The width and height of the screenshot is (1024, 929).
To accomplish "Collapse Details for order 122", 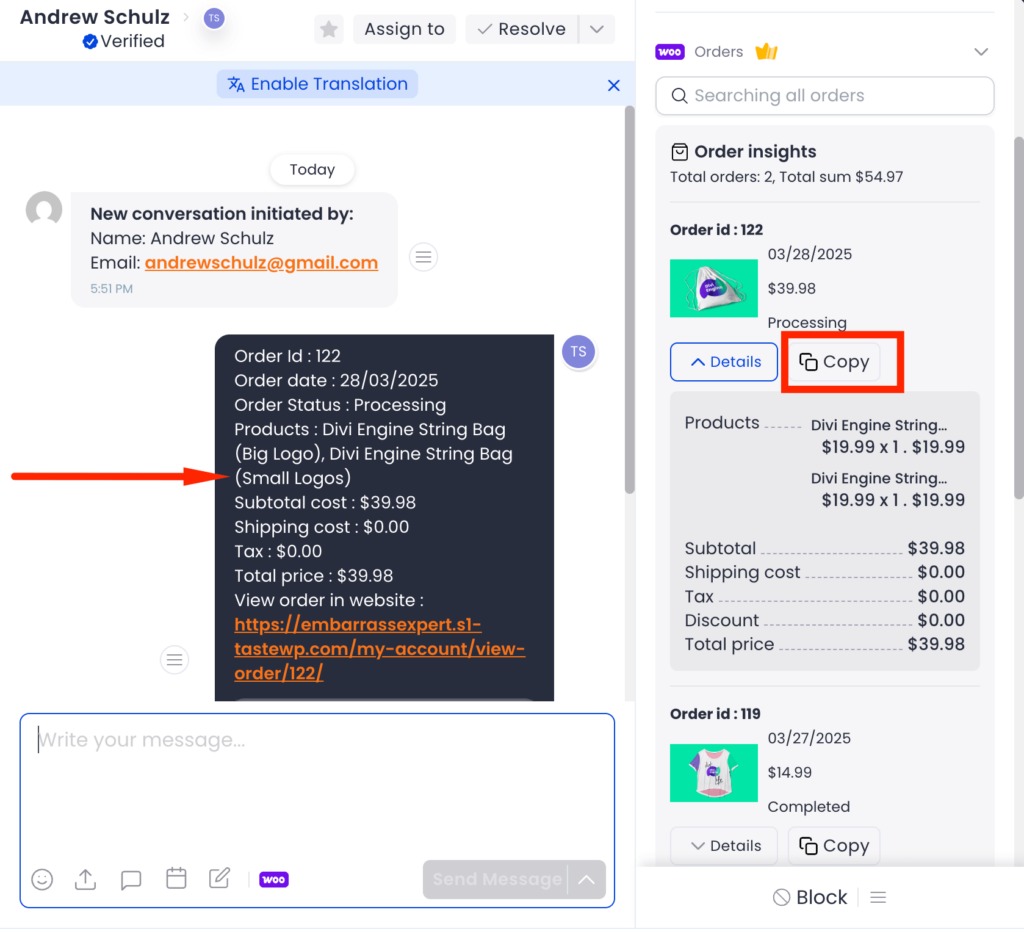I will 723,362.
